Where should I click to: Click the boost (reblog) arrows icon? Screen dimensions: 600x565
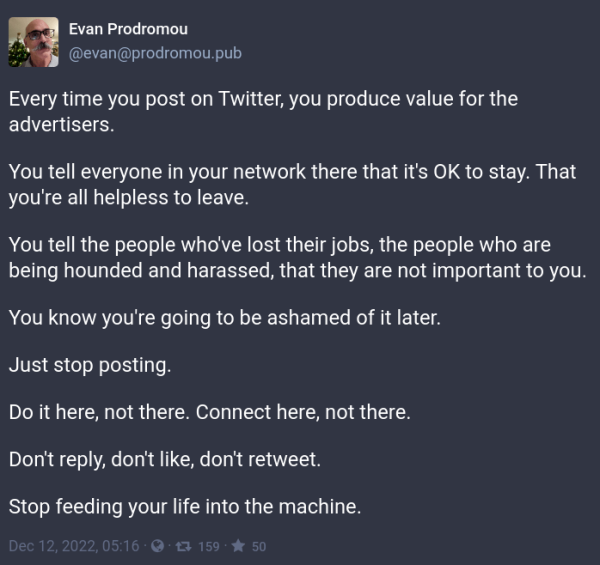click(x=183, y=546)
